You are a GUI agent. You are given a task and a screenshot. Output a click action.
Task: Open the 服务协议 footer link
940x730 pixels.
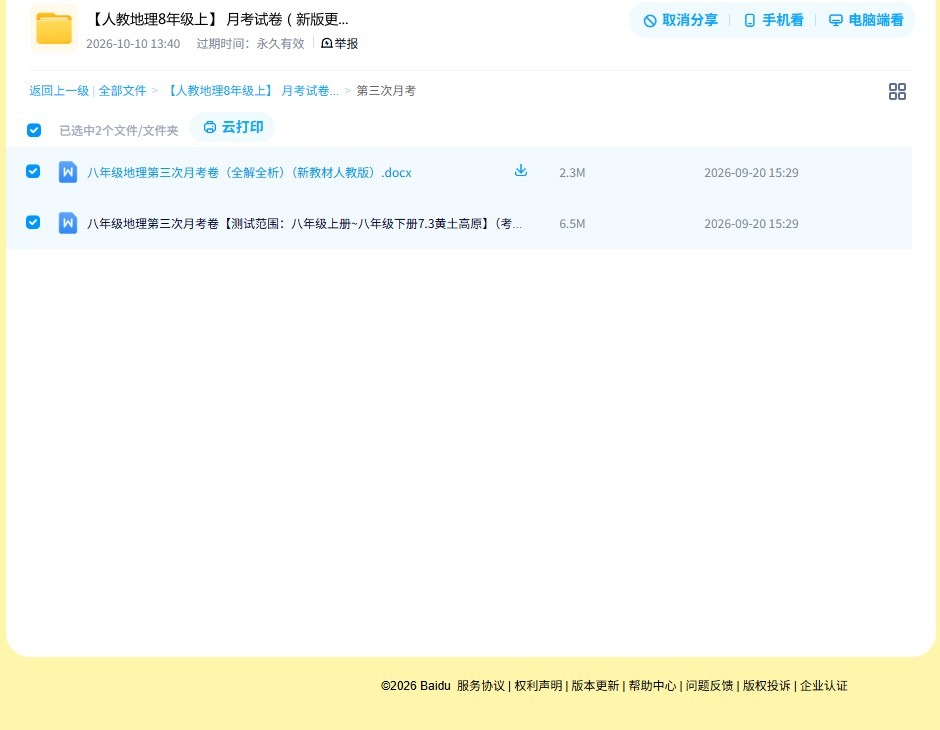(x=481, y=686)
